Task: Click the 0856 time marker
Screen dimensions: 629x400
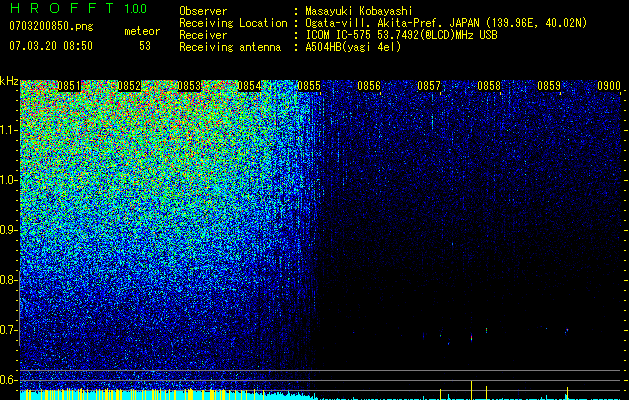Action: tap(369, 86)
